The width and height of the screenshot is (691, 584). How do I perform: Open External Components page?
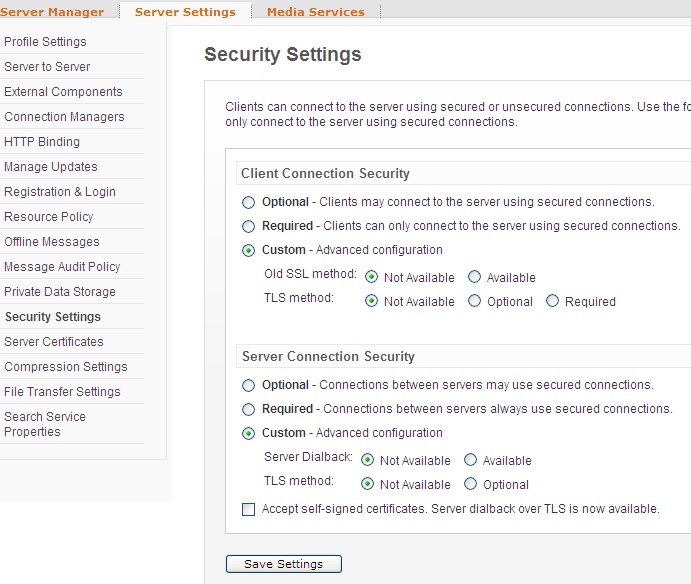[x=63, y=92]
